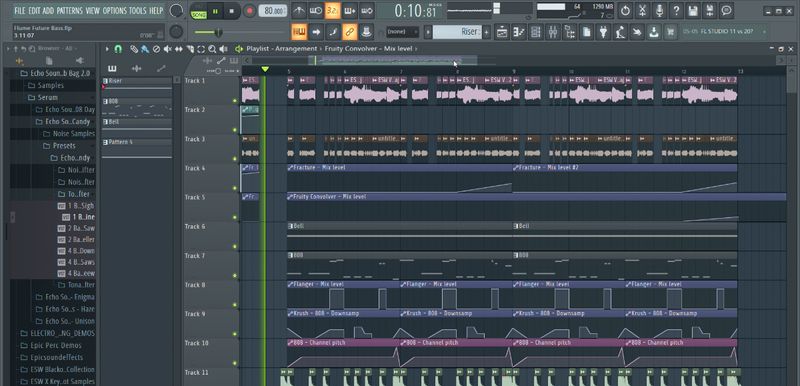Click the tempo 80.000 field
This screenshot has height=386, width=800.
[x=273, y=11]
